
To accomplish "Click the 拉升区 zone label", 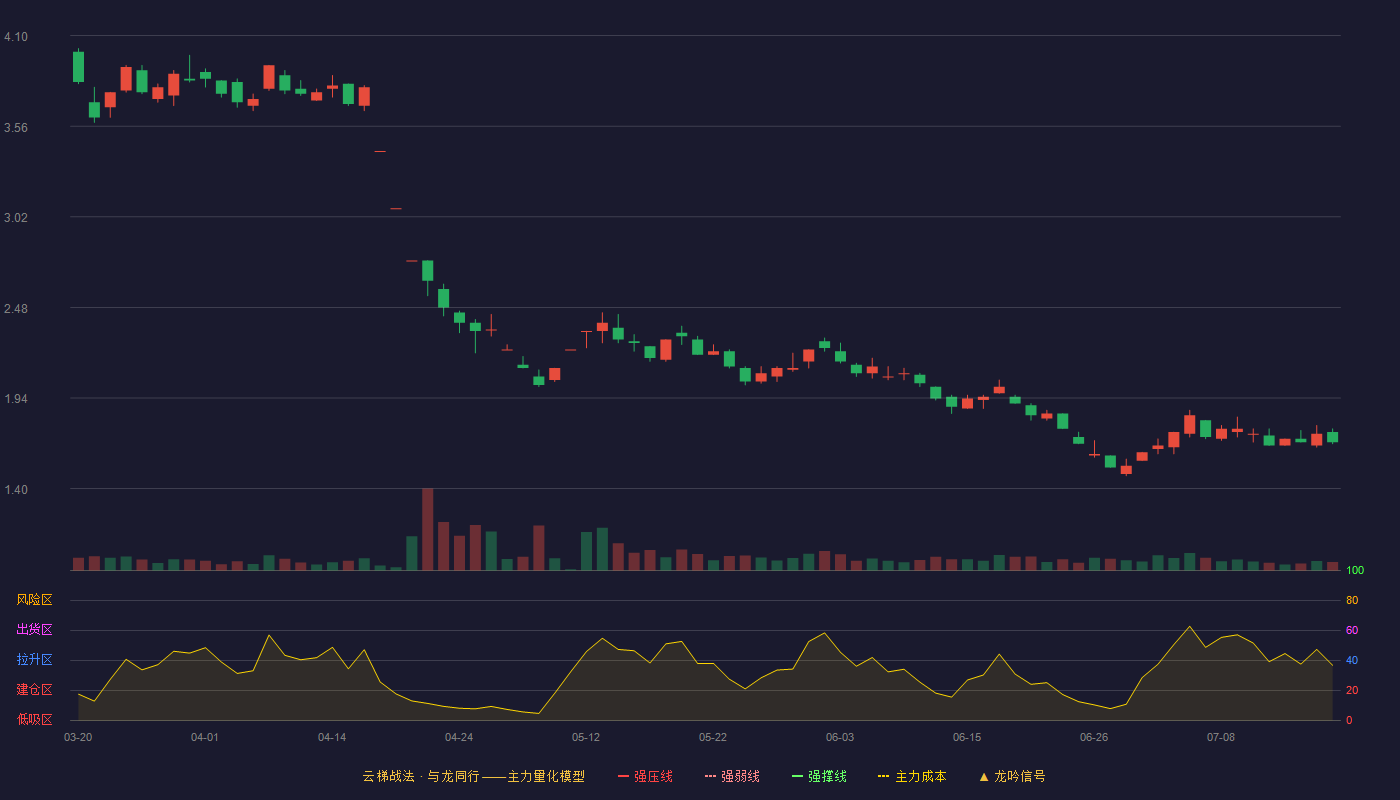I will click(34, 660).
